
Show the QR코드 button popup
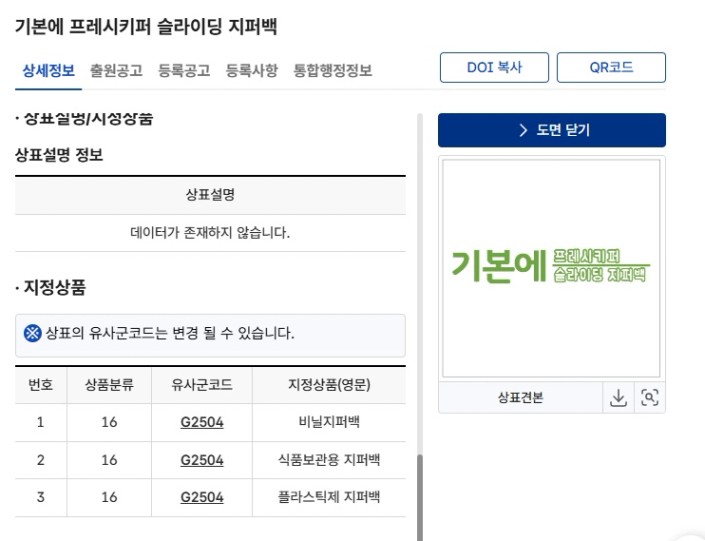click(611, 67)
